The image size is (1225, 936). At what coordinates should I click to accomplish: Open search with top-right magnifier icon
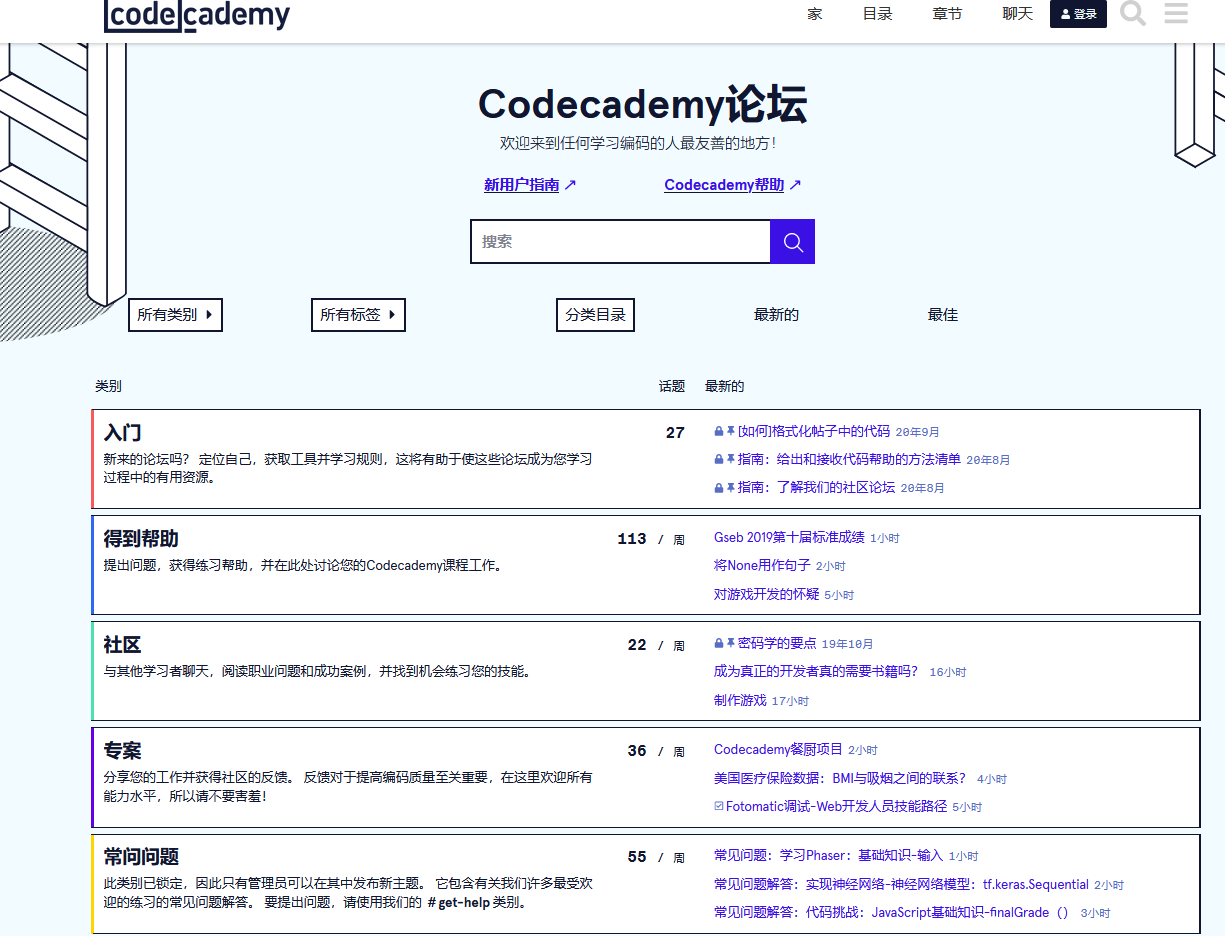[x=1132, y=14]
